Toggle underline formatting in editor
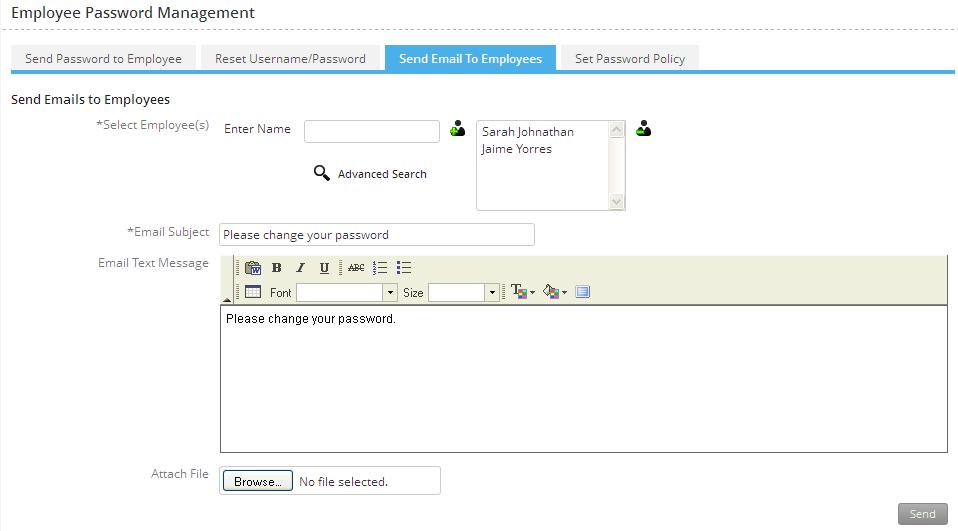The image size is (958, 531). [x=324, y=268]
